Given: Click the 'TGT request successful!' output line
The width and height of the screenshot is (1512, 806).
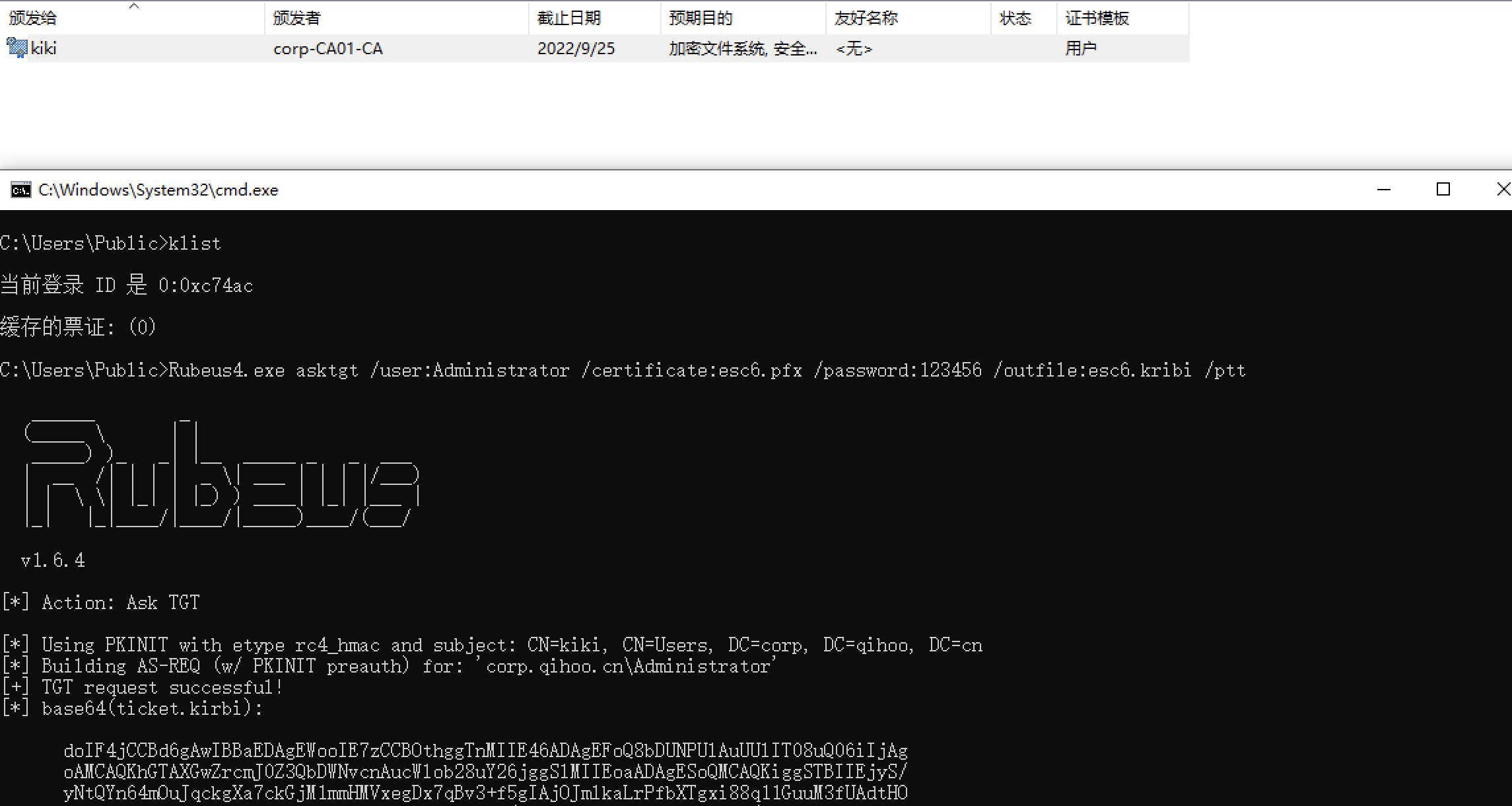Looking at the screenshot, I should (162, 688).
